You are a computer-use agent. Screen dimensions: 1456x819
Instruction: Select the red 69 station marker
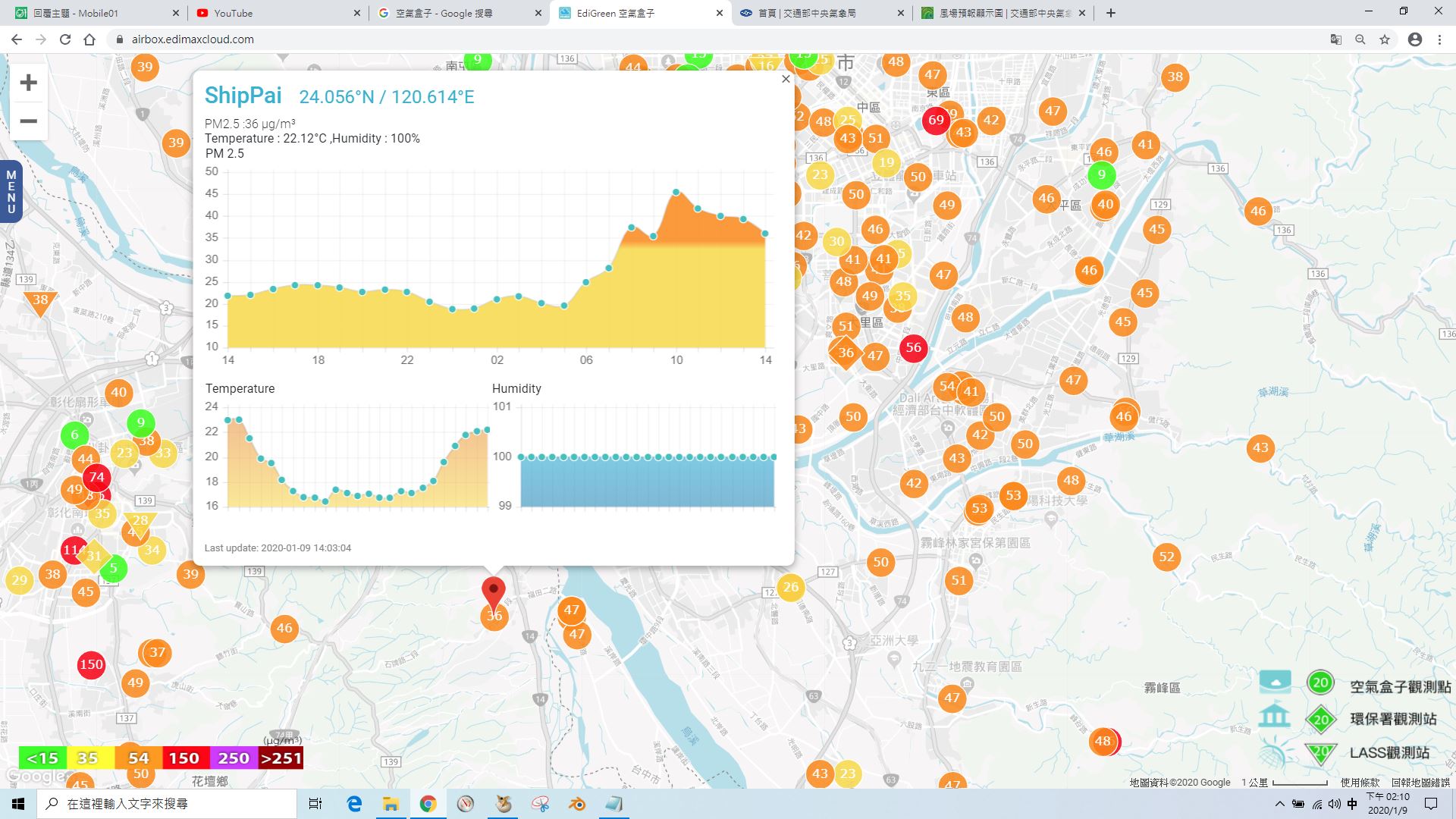pyautogui.click(x=936, y=120)
